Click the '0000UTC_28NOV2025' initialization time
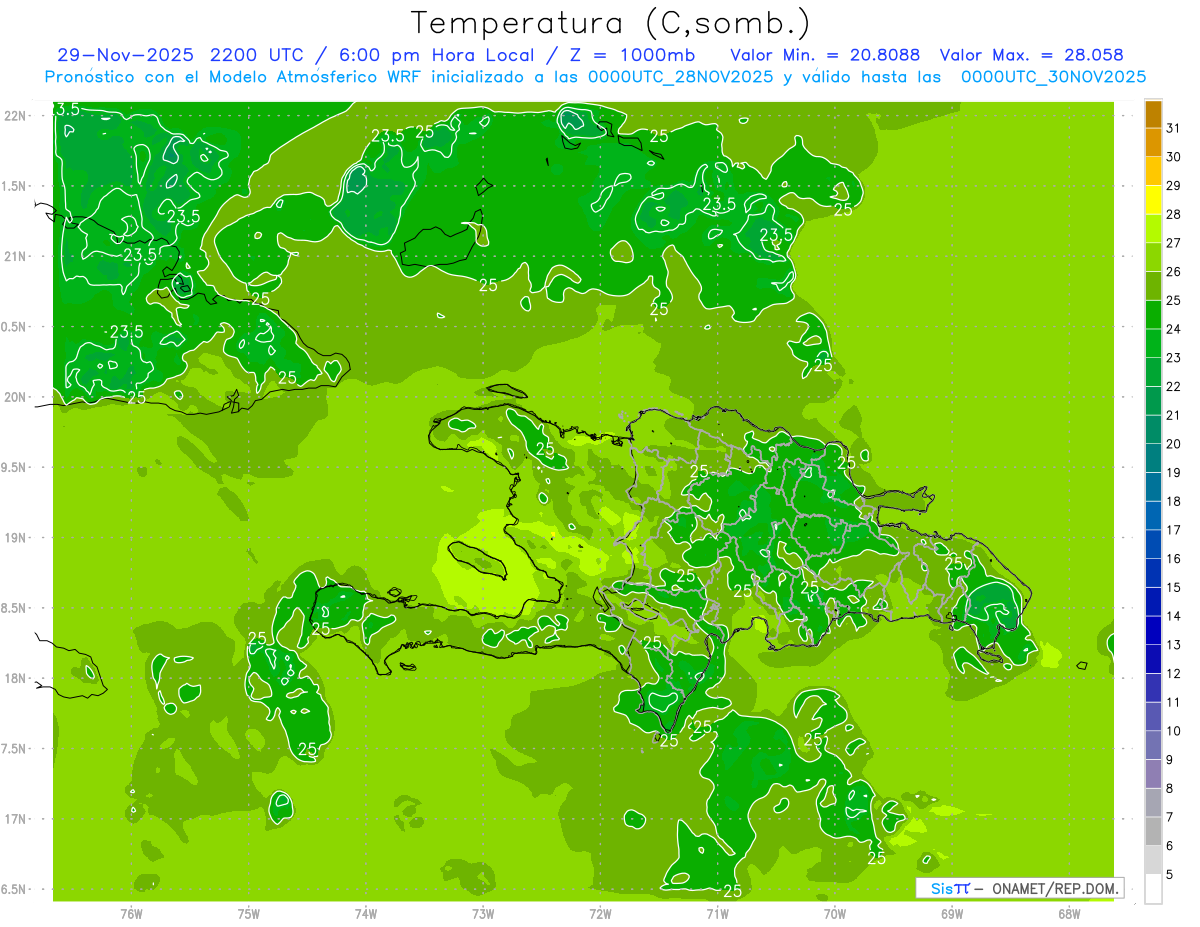Viewport: 1200px width, 927px height. click(x=681, y=77)
